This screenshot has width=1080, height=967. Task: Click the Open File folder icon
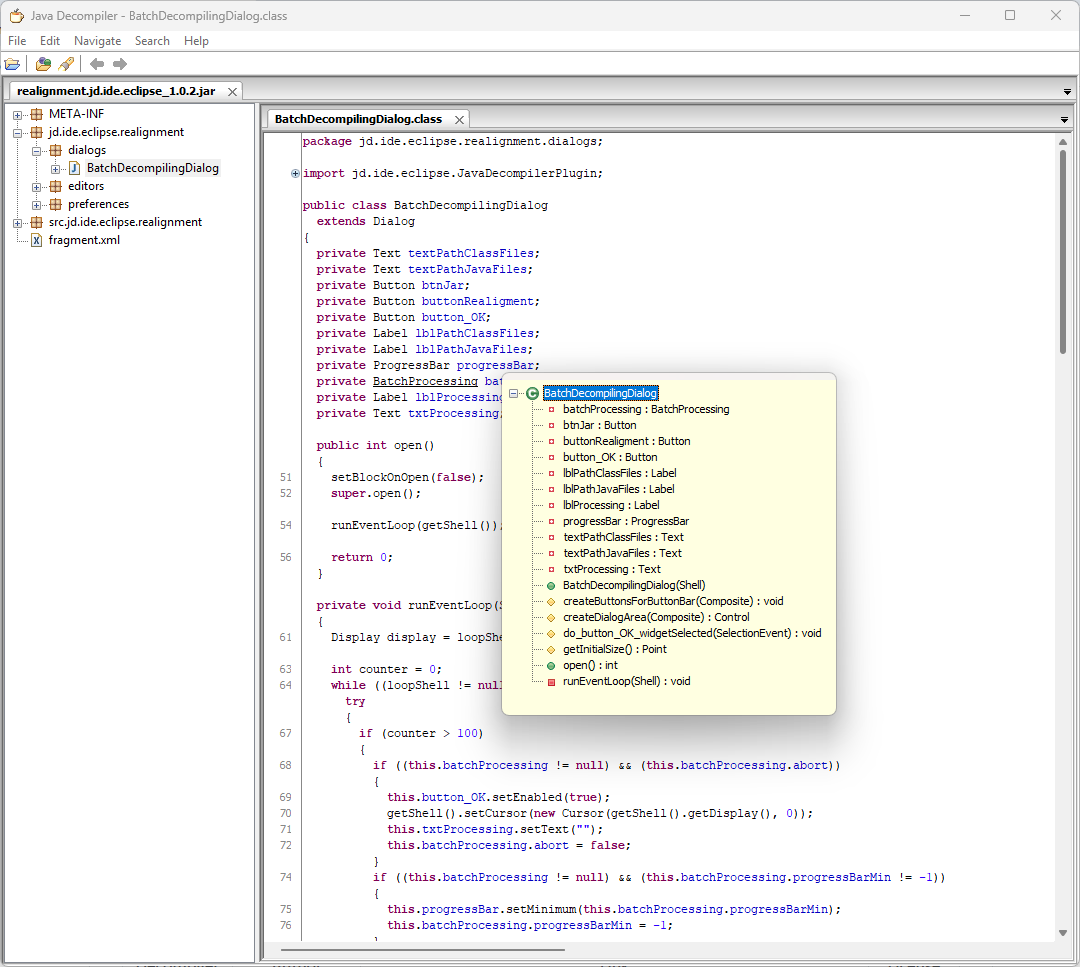click(x=12, y=64)
